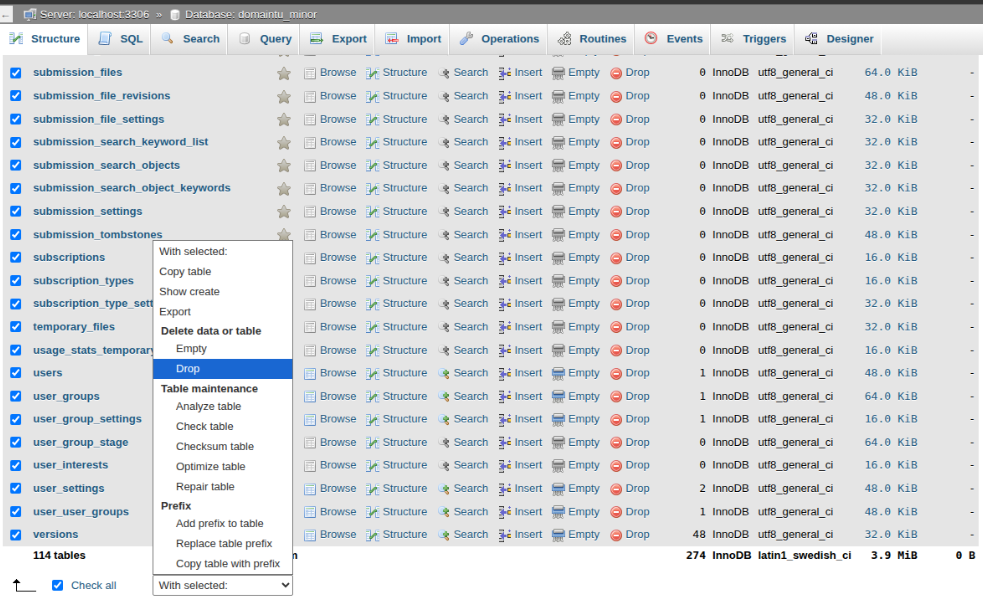Viewport: 983px width, 596px height.
Task: Select Show create option
Action: point(223,291)
